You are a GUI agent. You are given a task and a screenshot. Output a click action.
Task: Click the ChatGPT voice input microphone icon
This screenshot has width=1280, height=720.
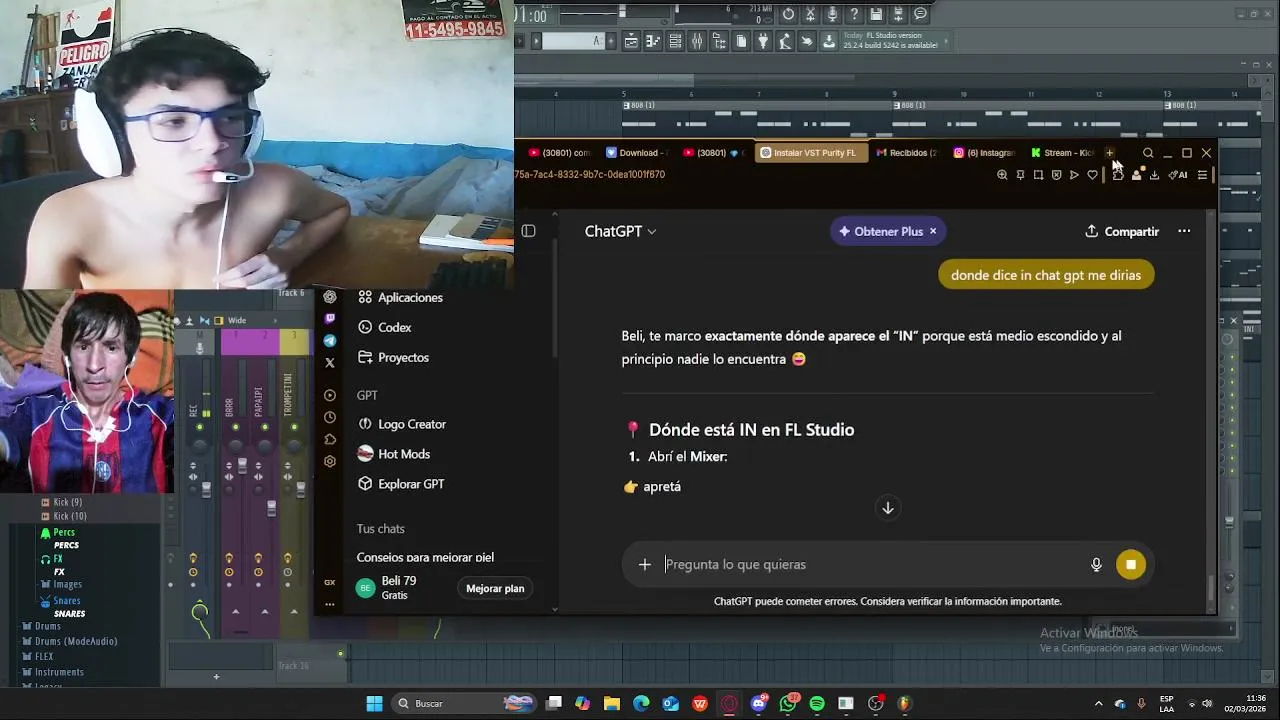click(1096, 565)
